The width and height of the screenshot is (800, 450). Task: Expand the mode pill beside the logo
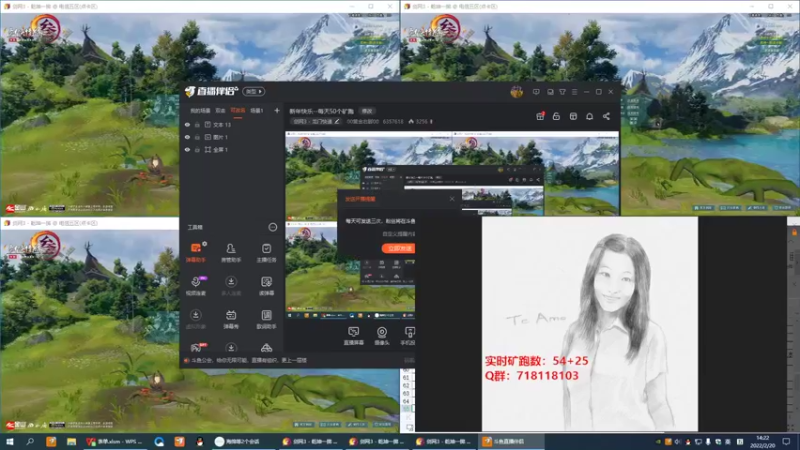pos(254,91)
